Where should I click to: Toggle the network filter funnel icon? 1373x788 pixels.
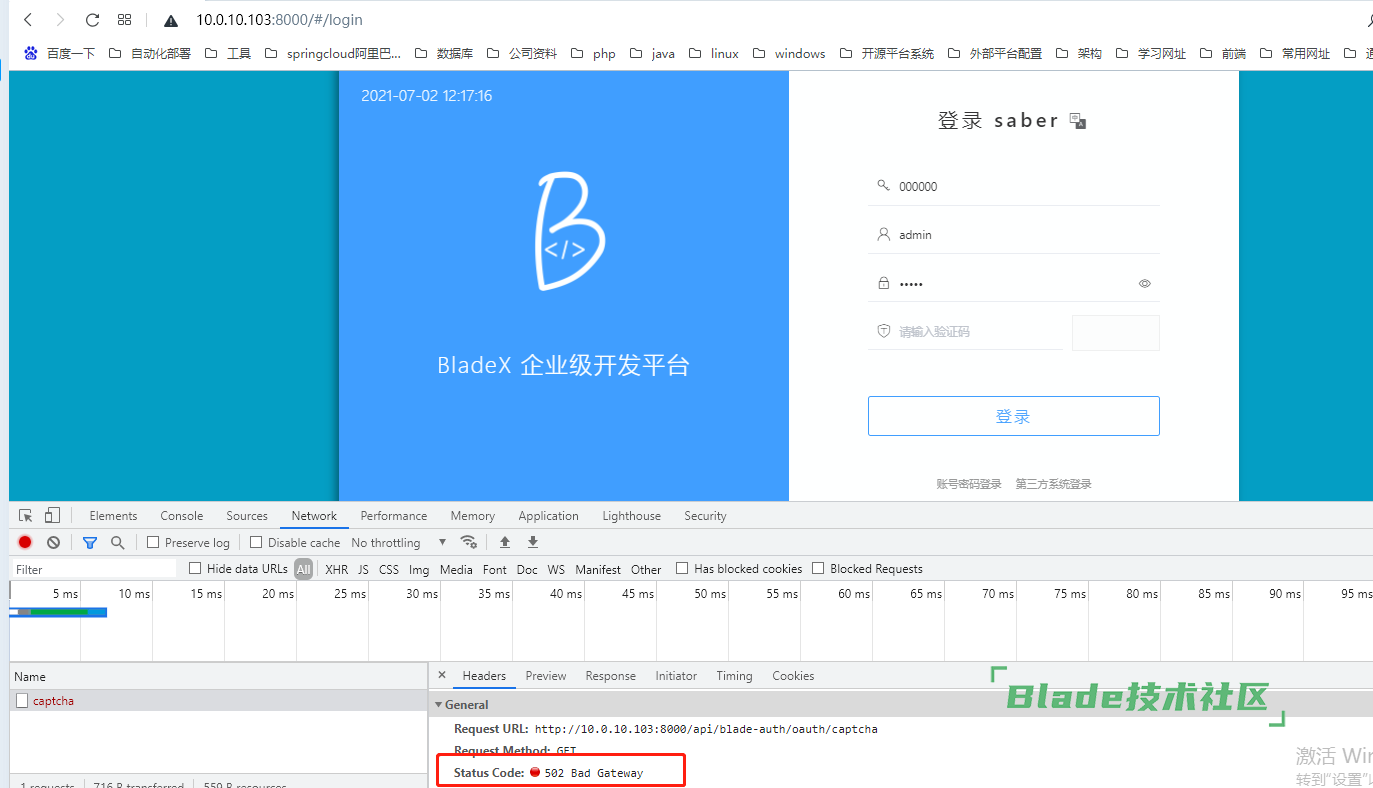[90, 542]
